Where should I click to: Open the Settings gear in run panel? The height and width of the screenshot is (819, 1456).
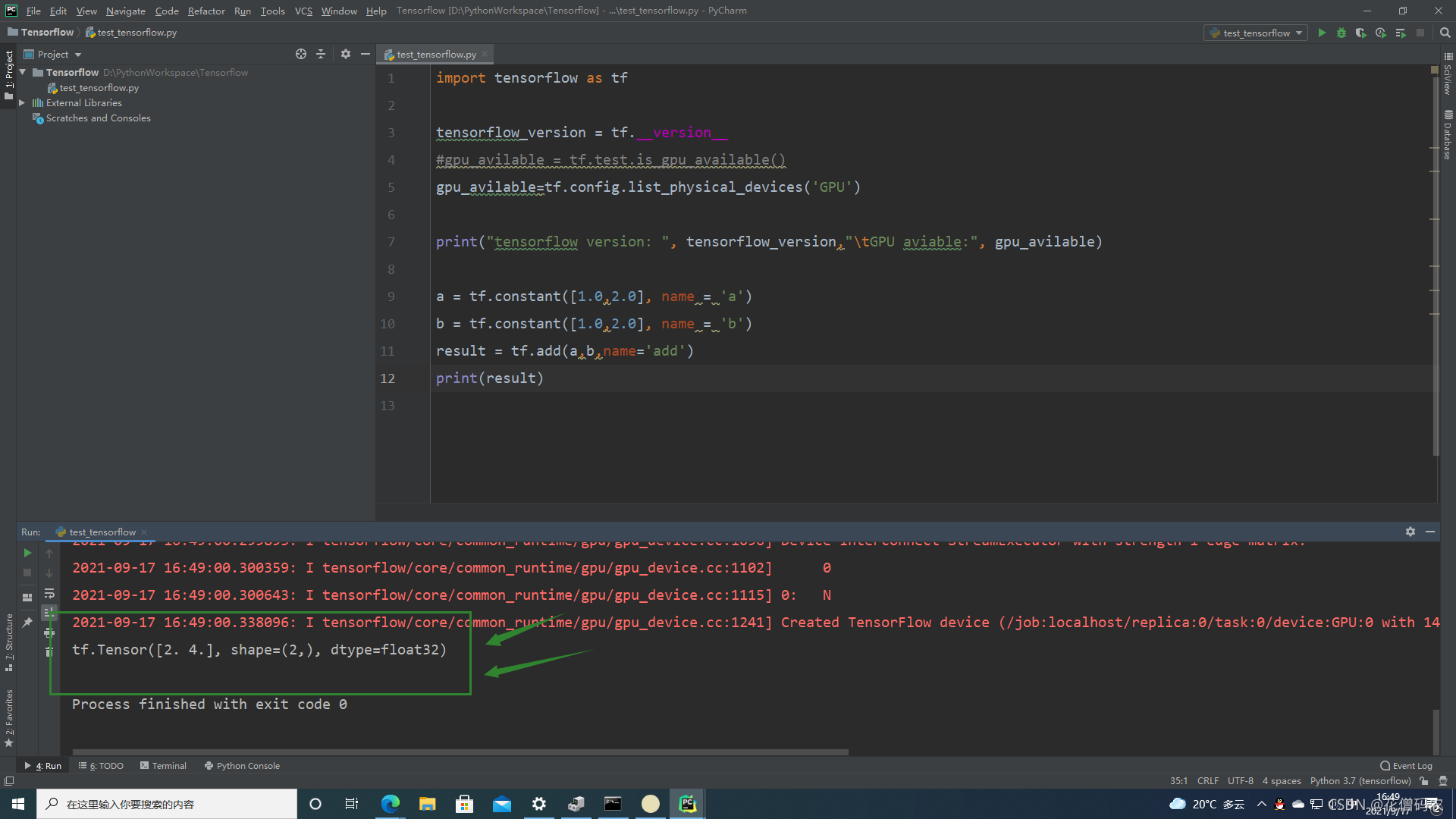point(1410,531)
